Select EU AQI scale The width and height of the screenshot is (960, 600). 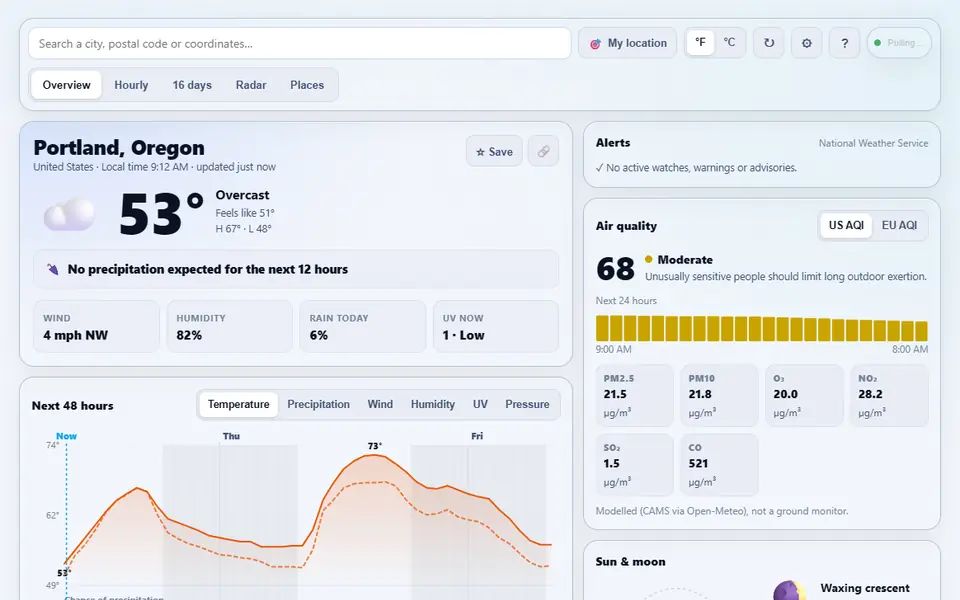899,225
